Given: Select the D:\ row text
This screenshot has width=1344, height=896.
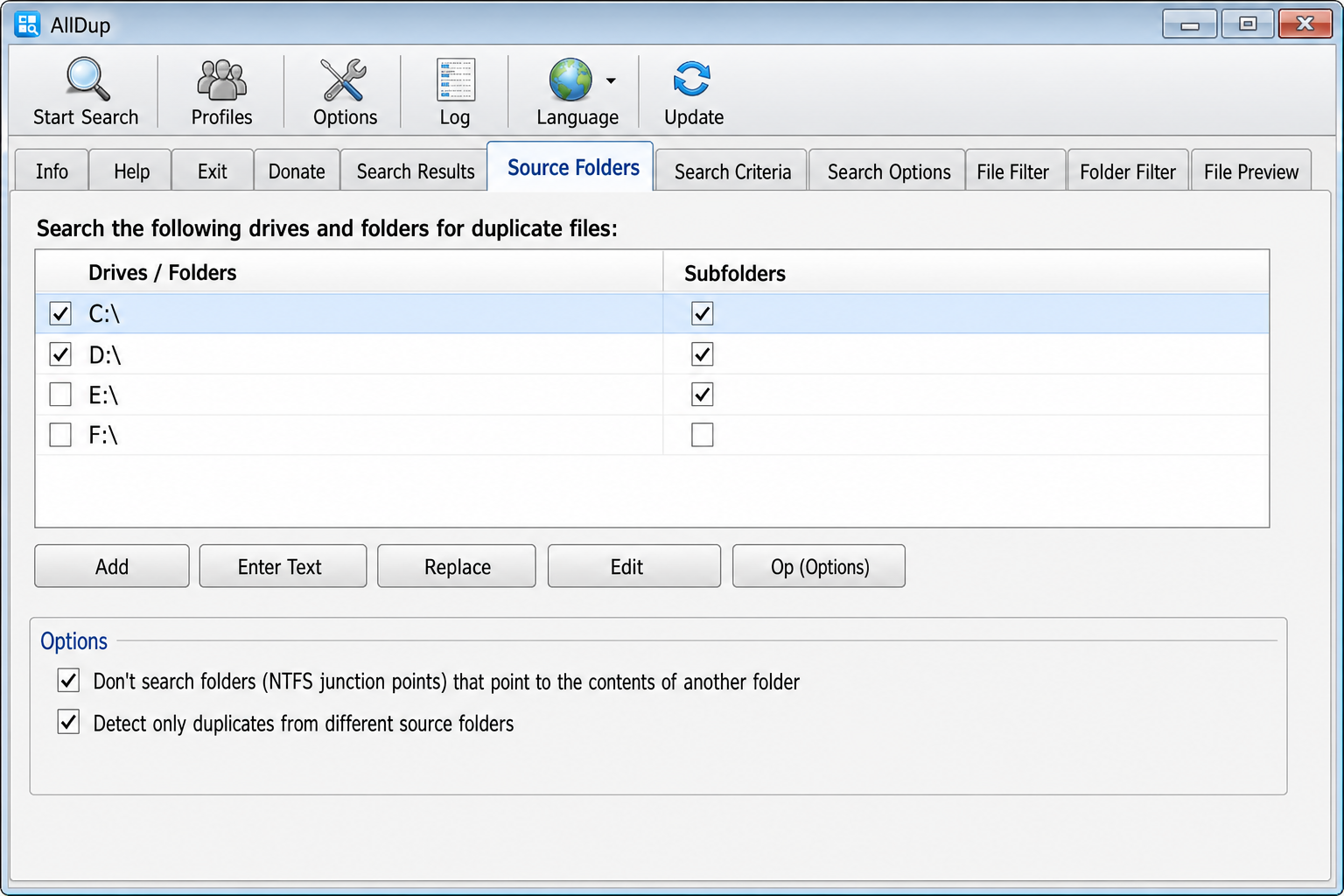Looking at the screenshot, I should point(104,354).
